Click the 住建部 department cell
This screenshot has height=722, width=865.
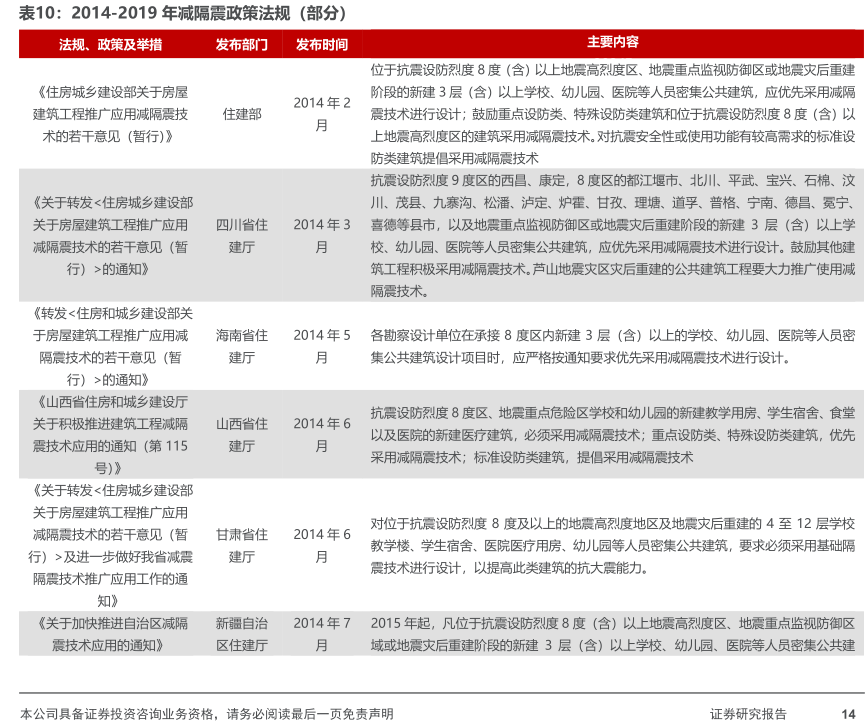coord(242,114)
